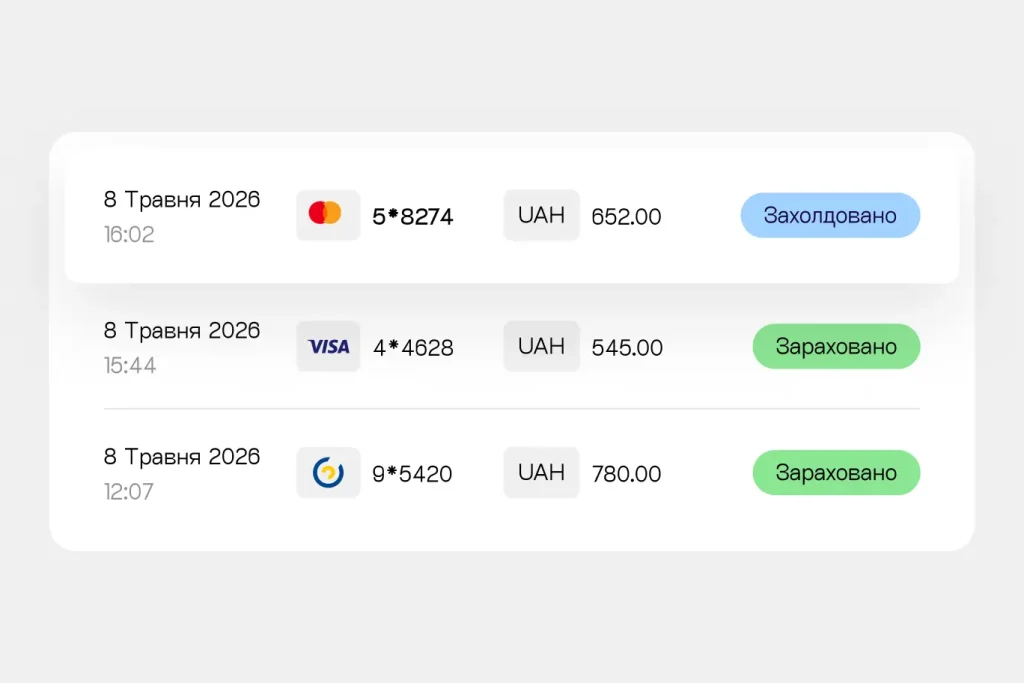Click the date above 16:02

click(182, 199)
